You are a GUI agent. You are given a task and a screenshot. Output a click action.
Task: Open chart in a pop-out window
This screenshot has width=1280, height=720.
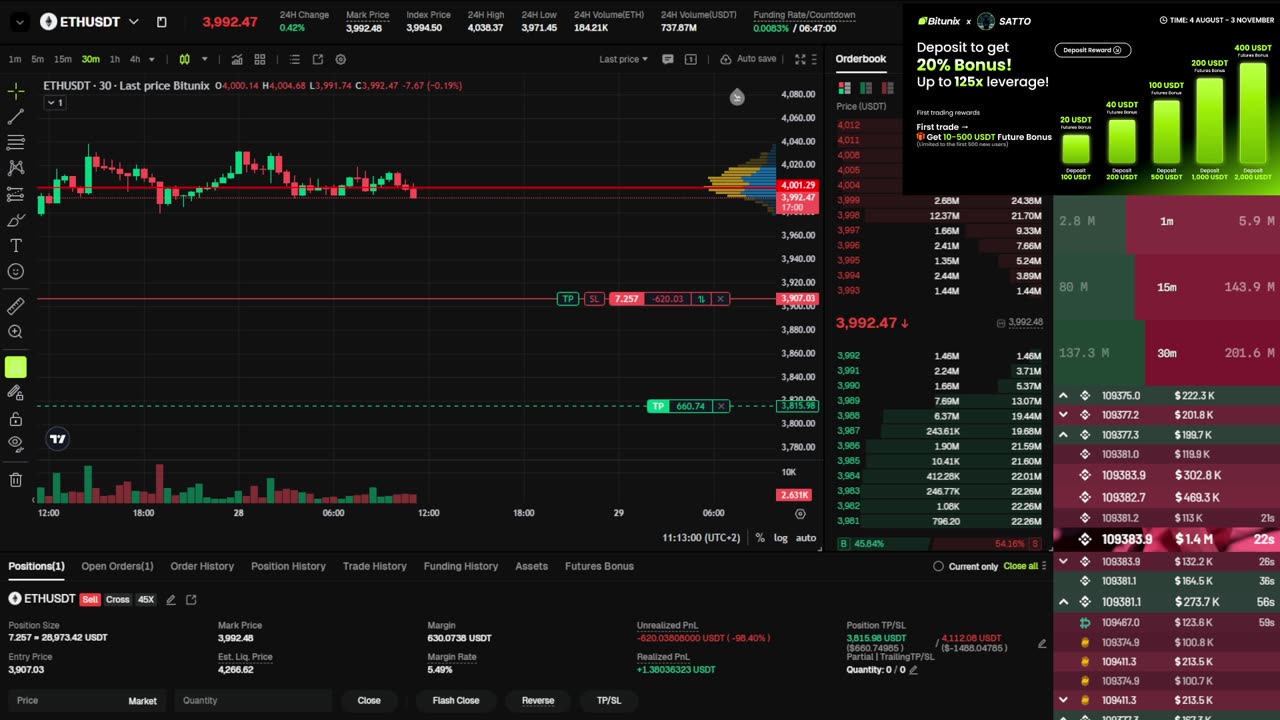(318, 59)
